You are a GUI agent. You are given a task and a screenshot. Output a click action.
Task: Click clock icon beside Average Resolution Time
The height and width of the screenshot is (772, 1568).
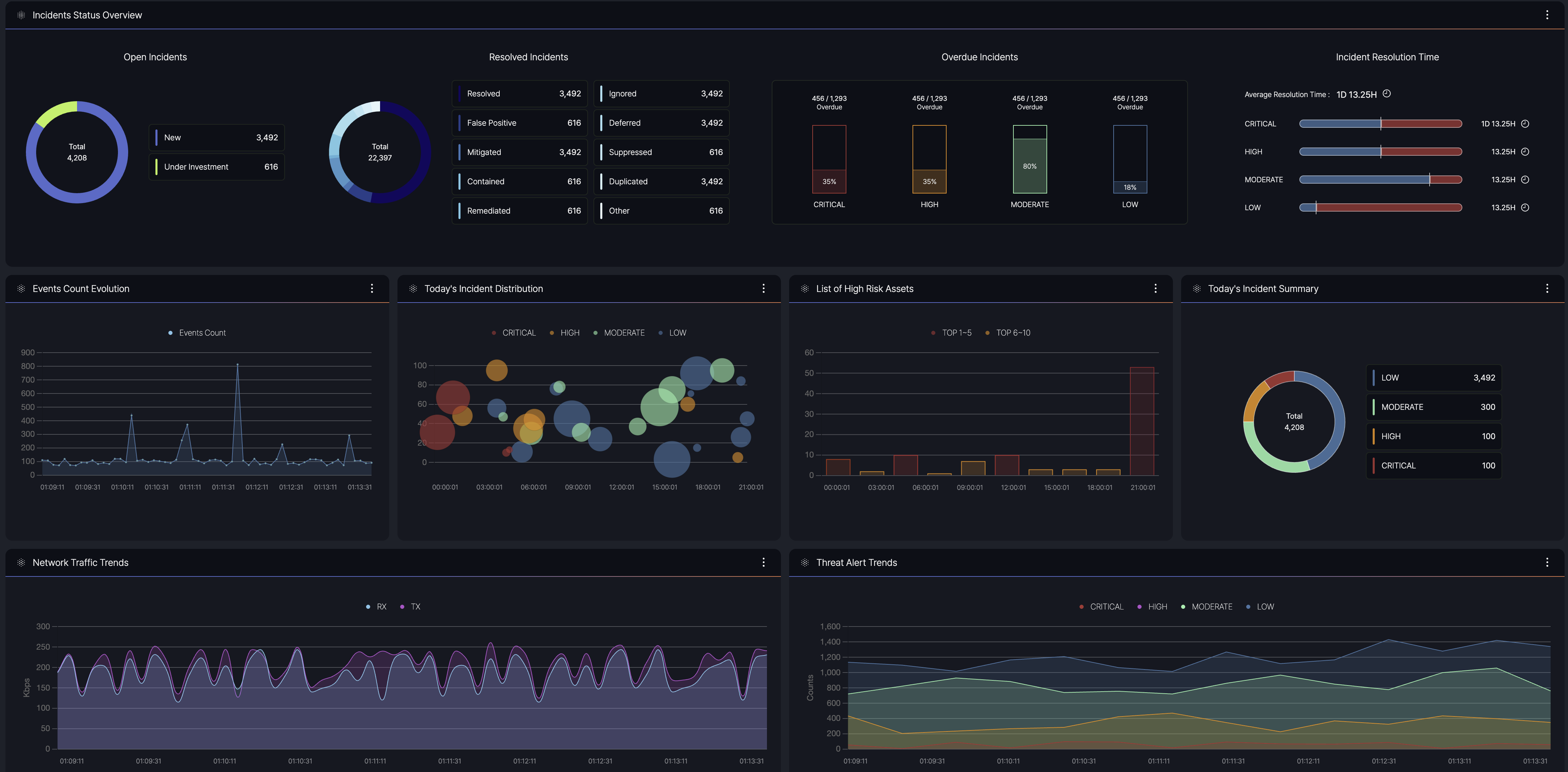[1387, 94]
